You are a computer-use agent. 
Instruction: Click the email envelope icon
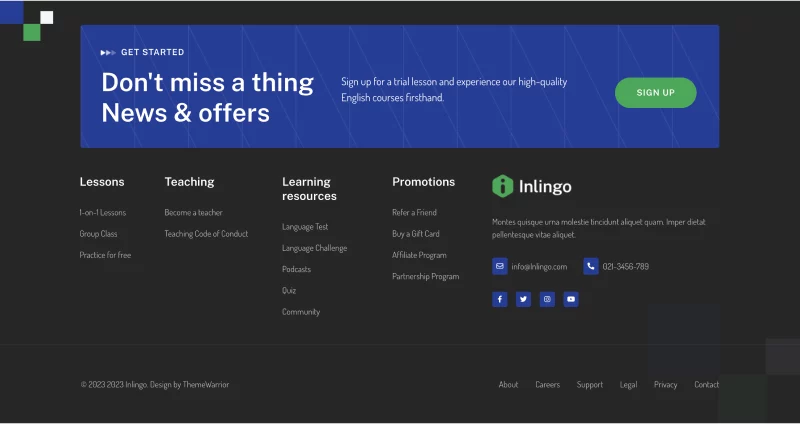[500, 266]
